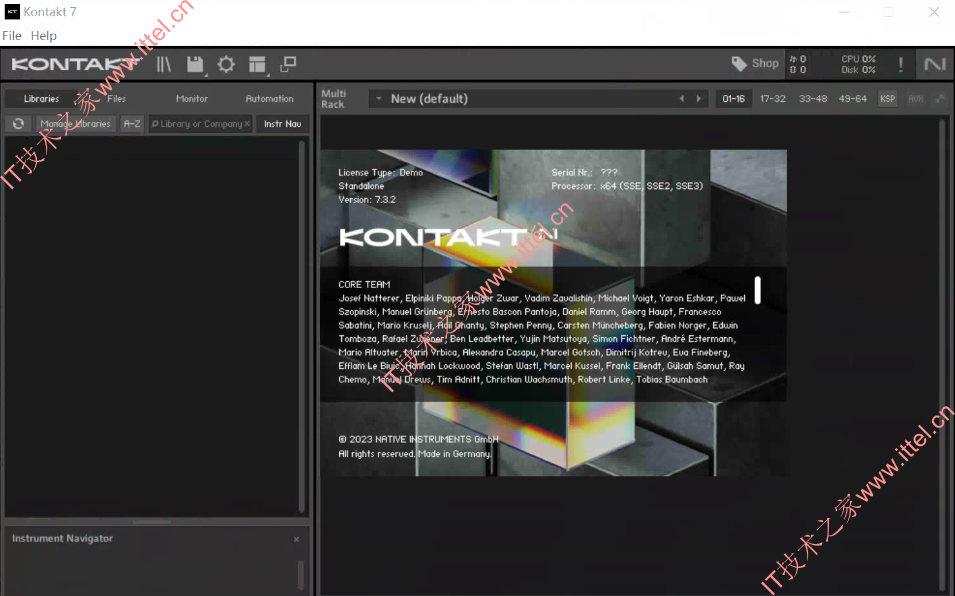The height and width of the screenshot is (596, 955).
Task: Click the Serial Nr. text
Action: point(585,173)
